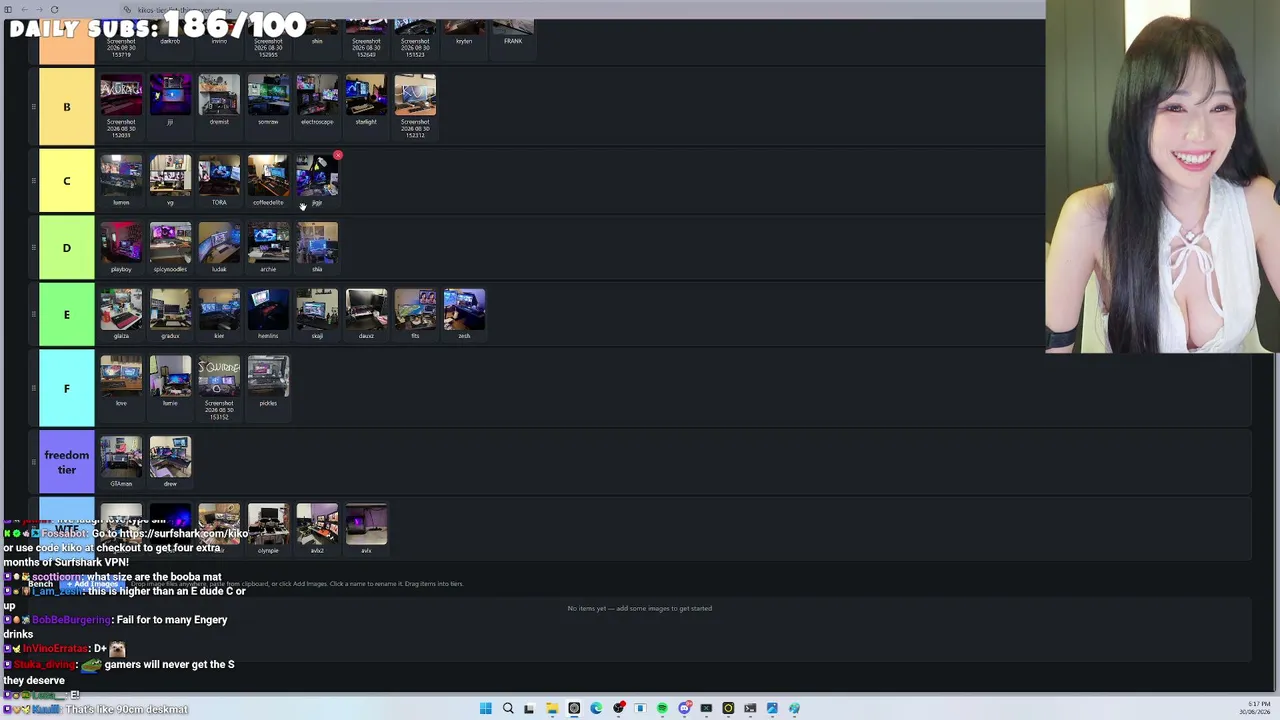Click the pickles setup image

click(x=268, y=376)
